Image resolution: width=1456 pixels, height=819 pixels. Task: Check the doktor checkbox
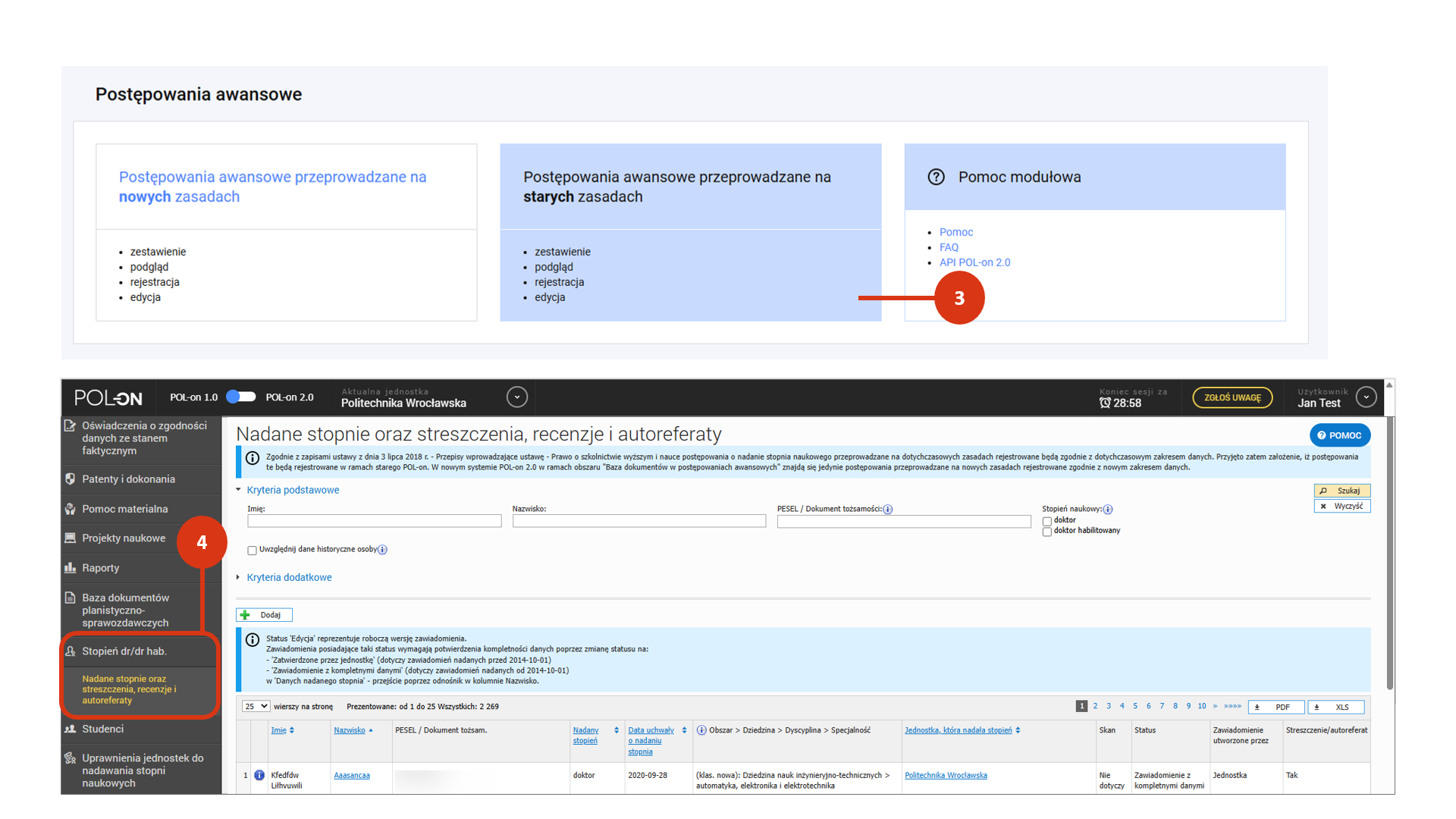tap(1047, 521)
